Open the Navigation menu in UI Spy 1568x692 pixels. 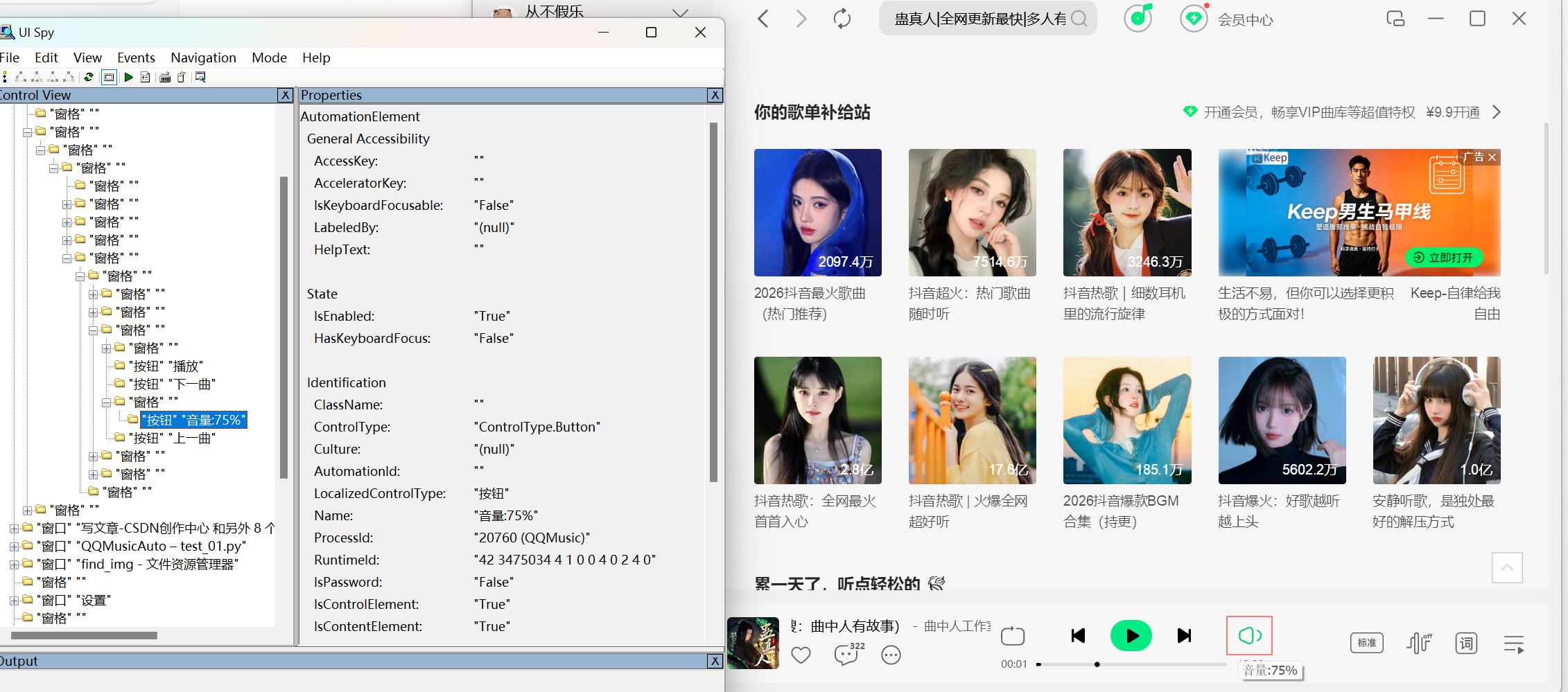pyautogui.click(x=203, y=57)
